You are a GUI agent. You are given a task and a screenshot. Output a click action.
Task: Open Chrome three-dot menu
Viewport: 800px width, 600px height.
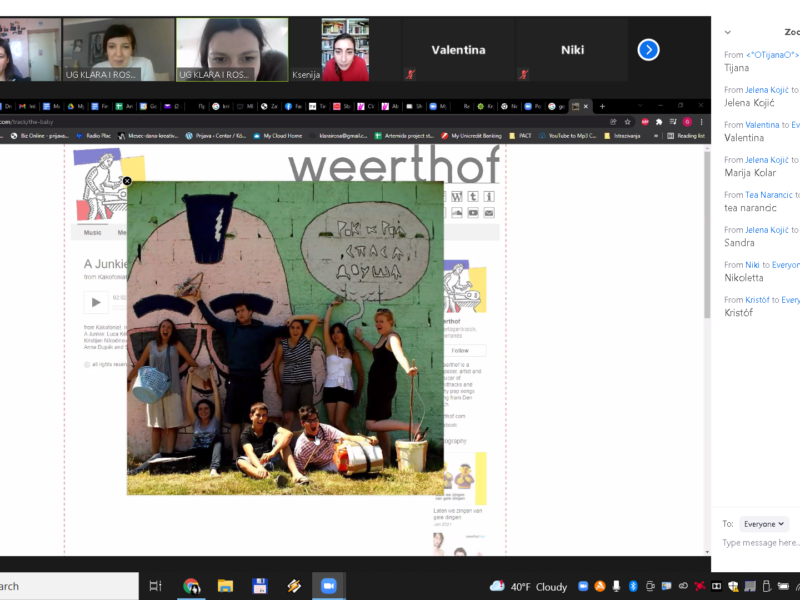(x=702, y=122)
